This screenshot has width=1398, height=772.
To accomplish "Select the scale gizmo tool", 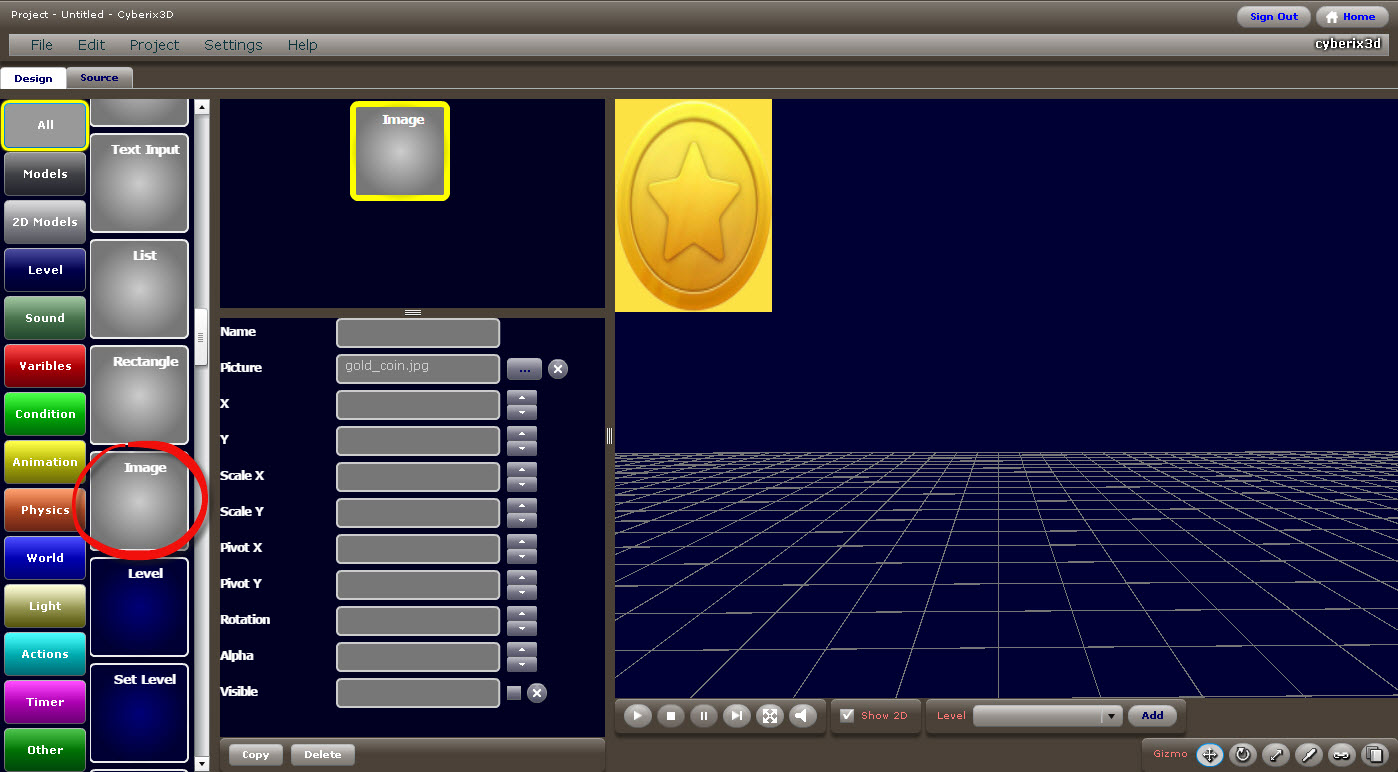I will [1276, 754].
